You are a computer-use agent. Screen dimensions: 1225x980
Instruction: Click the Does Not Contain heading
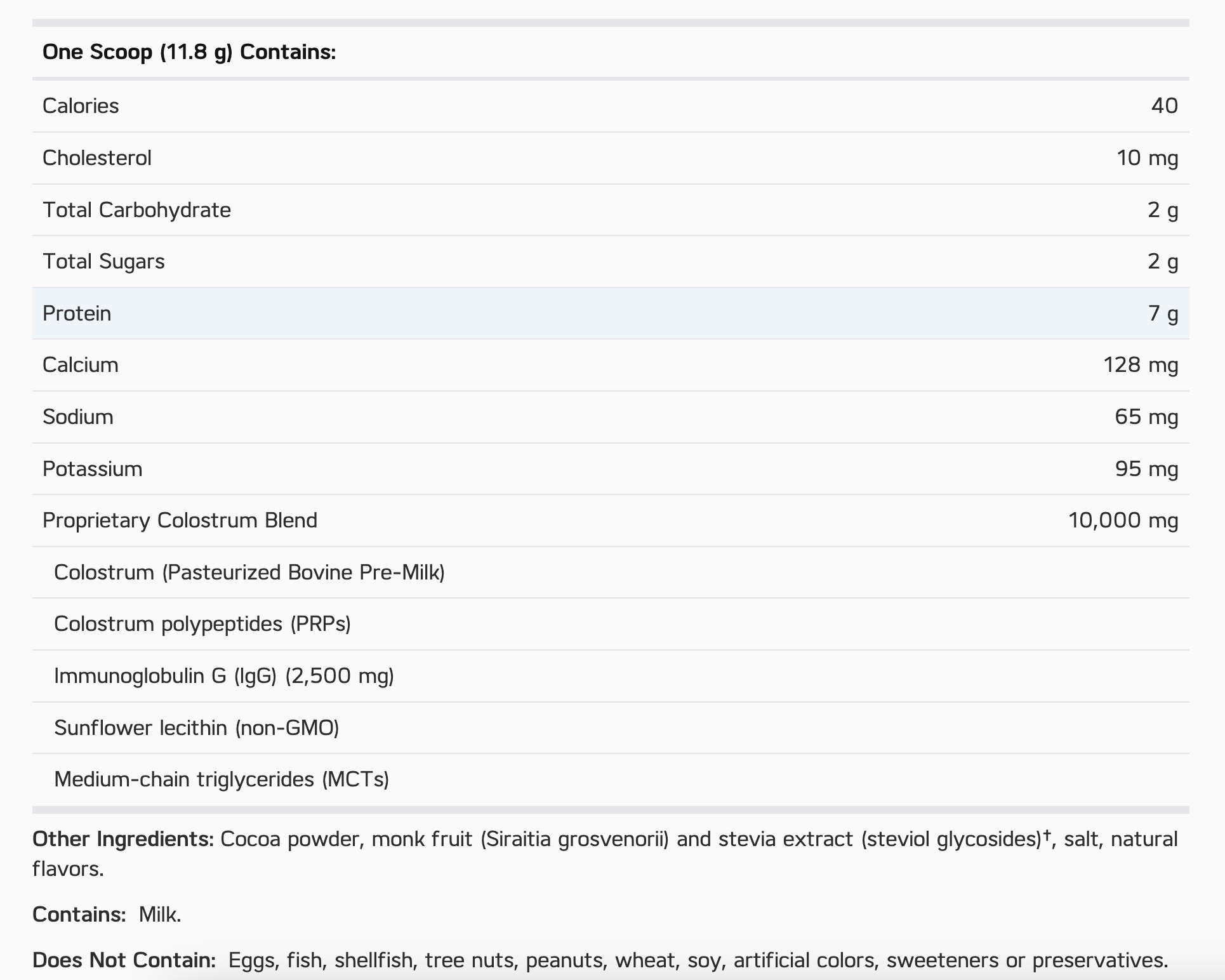pos(124,960)
